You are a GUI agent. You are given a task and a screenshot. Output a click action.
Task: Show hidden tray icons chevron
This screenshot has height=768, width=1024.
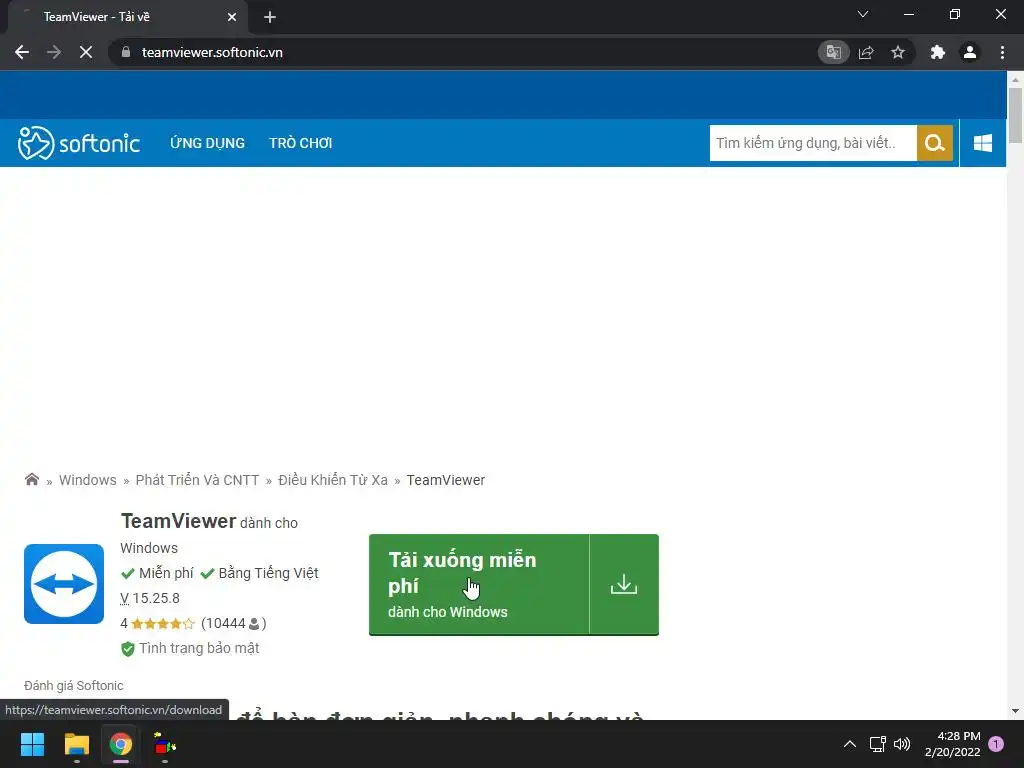pyautogui.click(x=850, y=744)
